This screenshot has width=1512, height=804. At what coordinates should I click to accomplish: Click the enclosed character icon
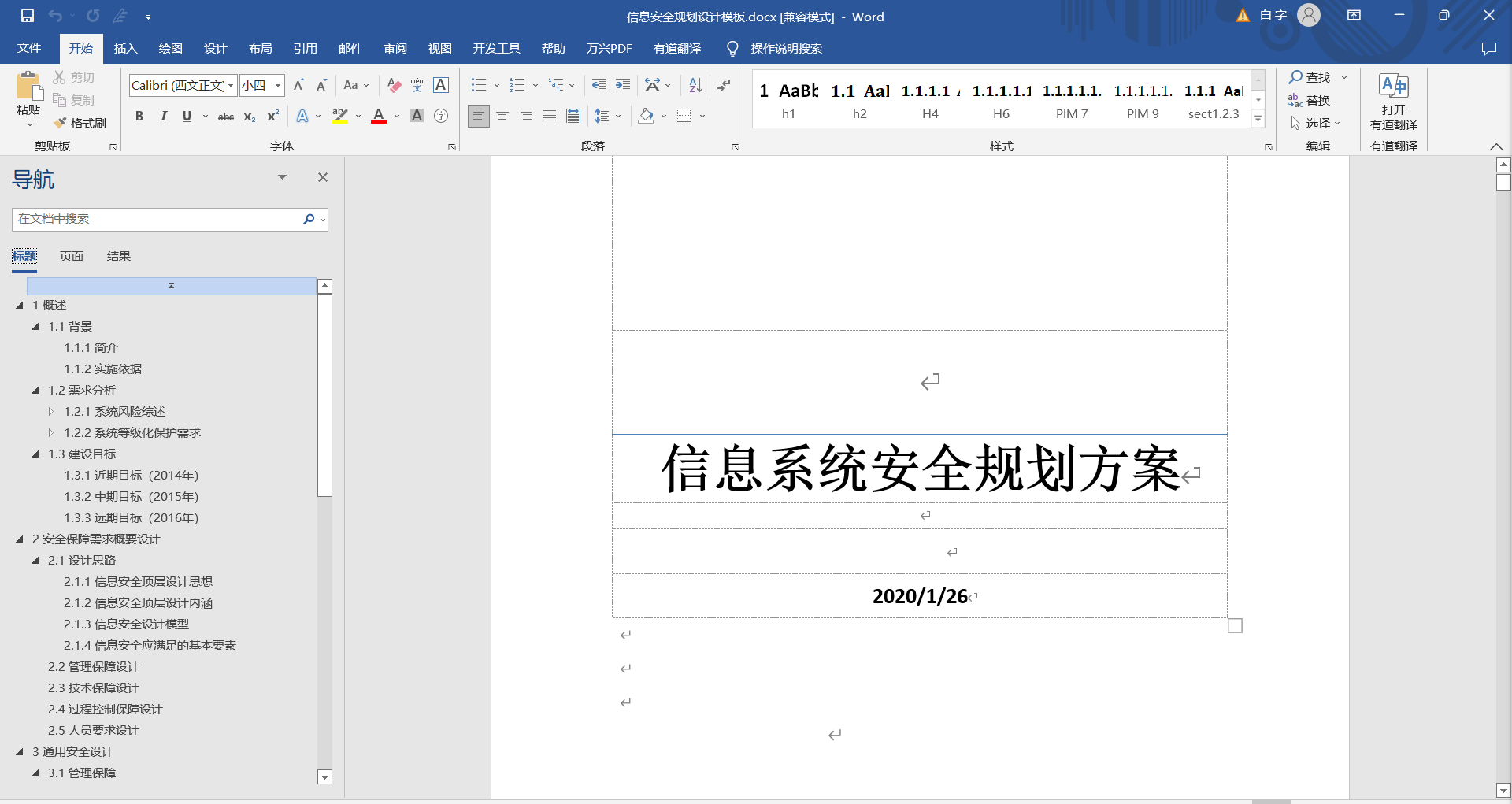coord(441,116)
